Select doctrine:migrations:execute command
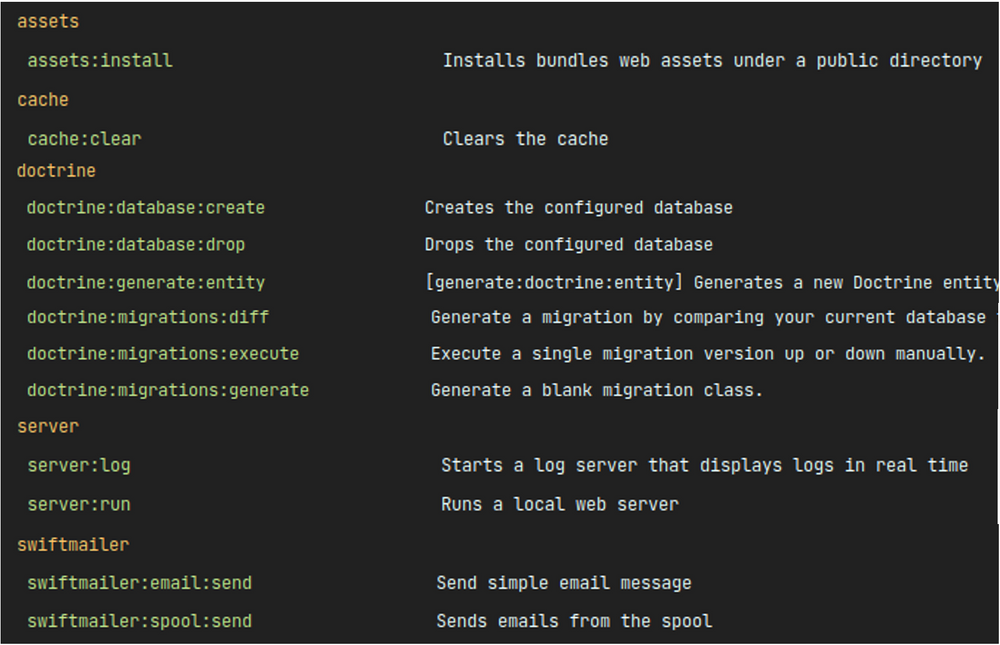 pos(163,353)
